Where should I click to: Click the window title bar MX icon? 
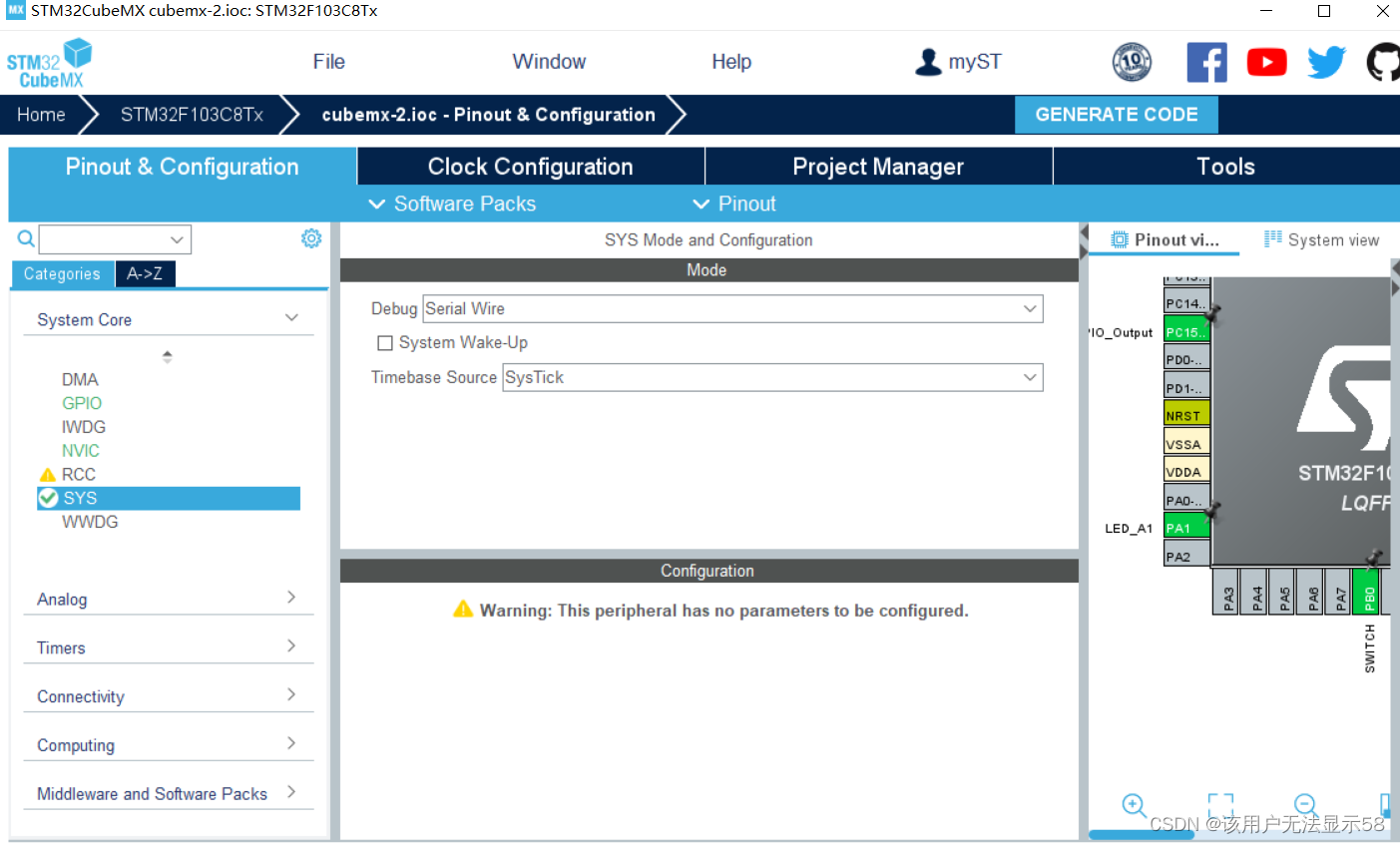pos(16,10)
